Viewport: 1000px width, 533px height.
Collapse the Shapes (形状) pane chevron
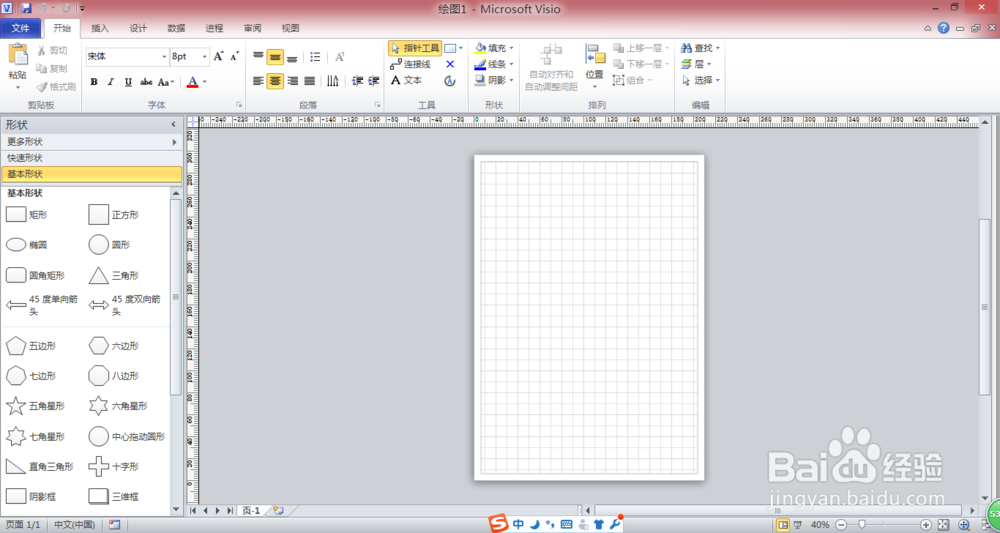173,125
